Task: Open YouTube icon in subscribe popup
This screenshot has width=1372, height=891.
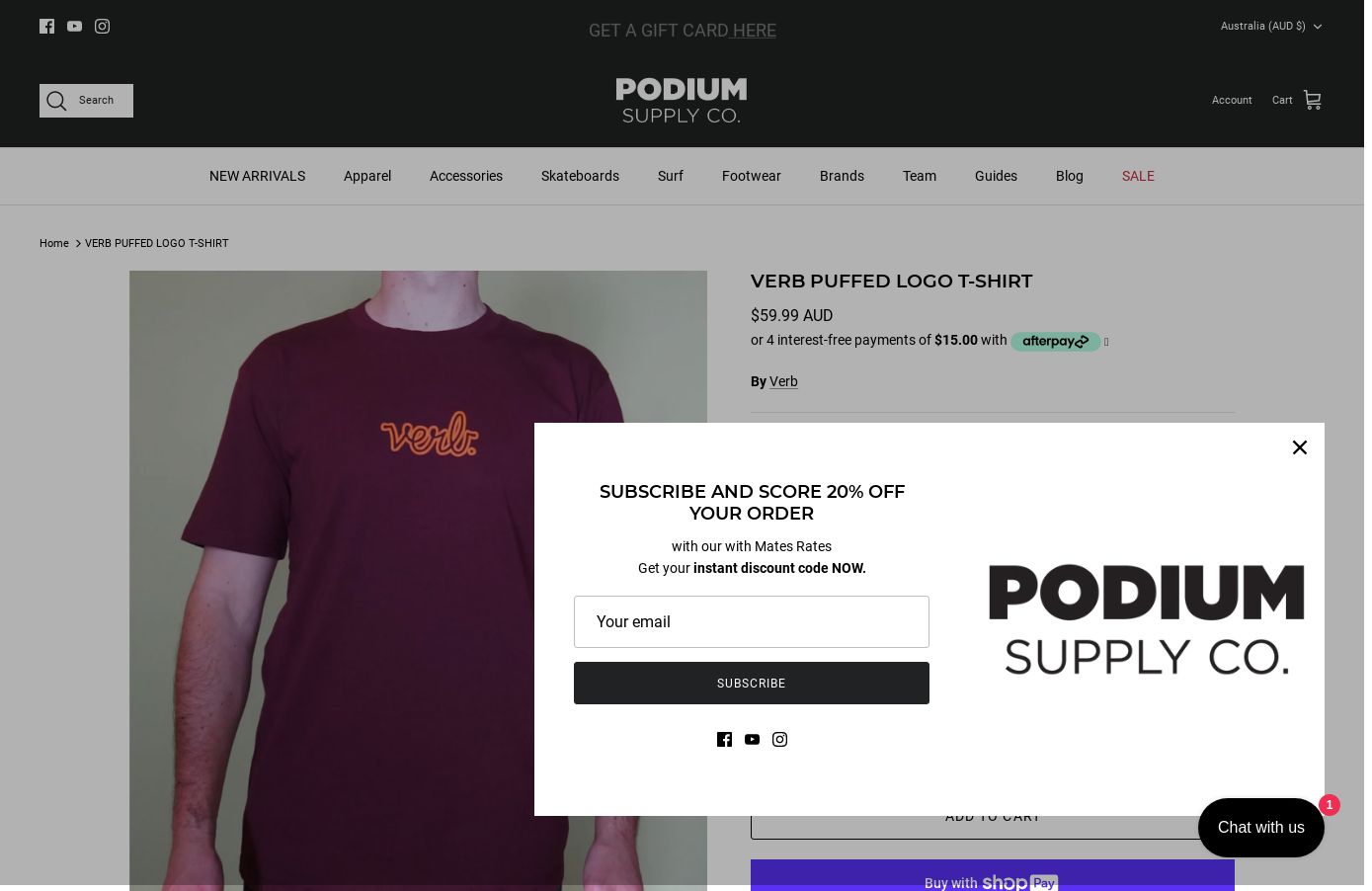Action: (x=752, y=739)
